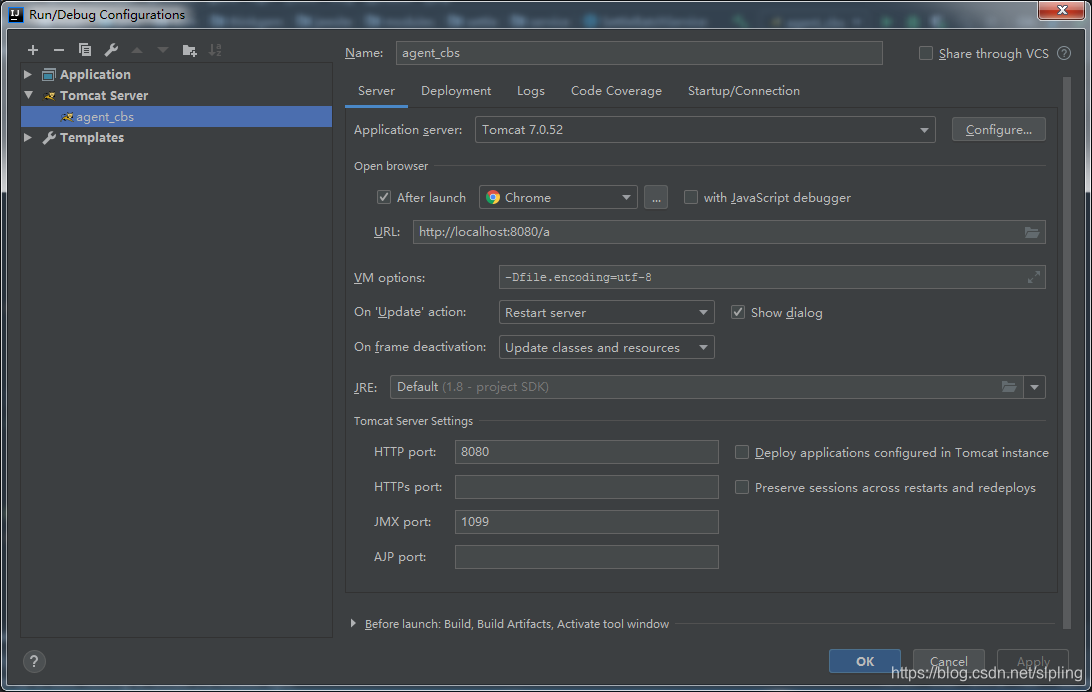Click the JMX port field
This screenshot has height=692, width=1092.
click(x=586, y=521)
